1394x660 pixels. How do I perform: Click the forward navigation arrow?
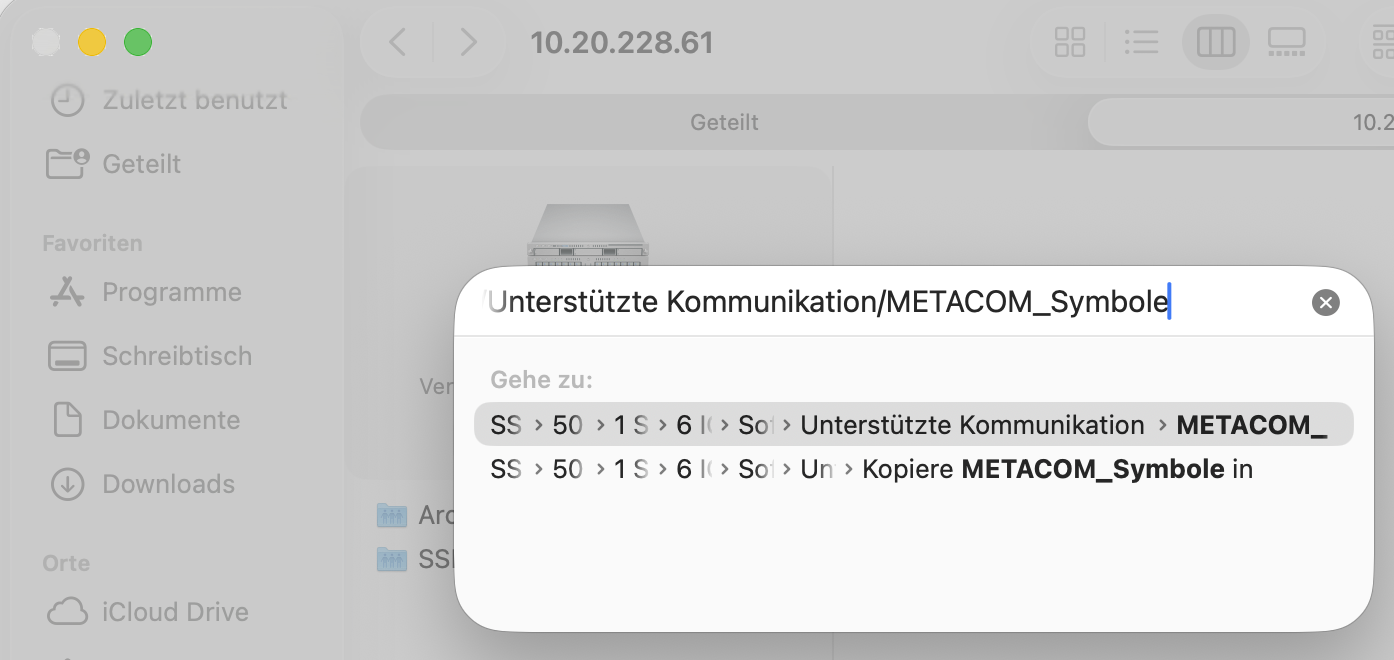point(467,42)
